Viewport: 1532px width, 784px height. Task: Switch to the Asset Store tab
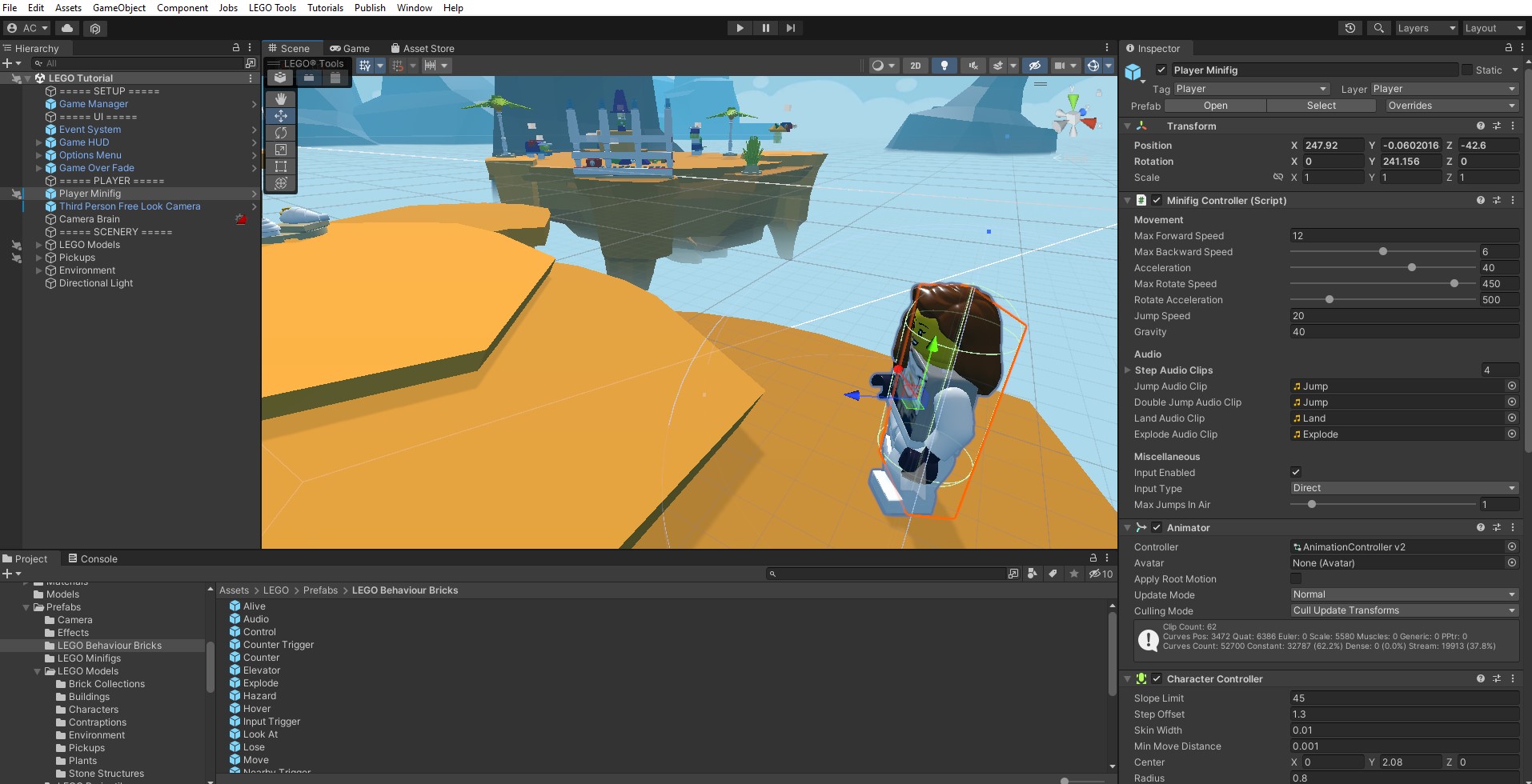pyautogui.click(x=422, y=48)
